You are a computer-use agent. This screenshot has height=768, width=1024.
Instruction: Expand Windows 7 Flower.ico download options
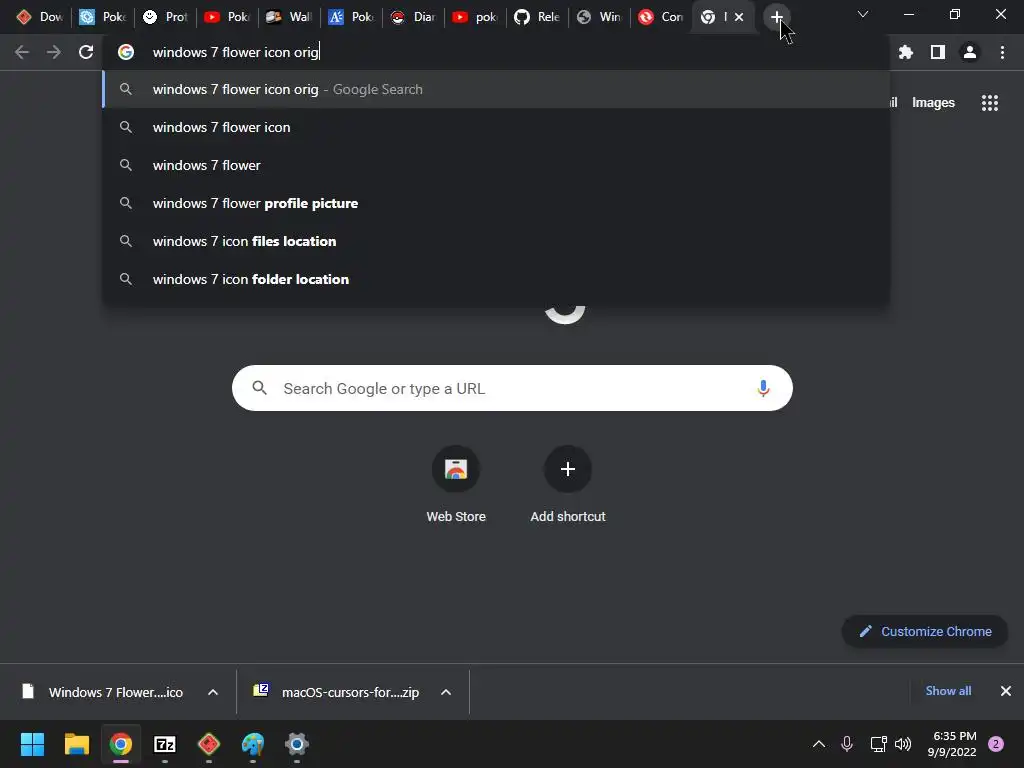pyautogui.click(x=213, y=692)
